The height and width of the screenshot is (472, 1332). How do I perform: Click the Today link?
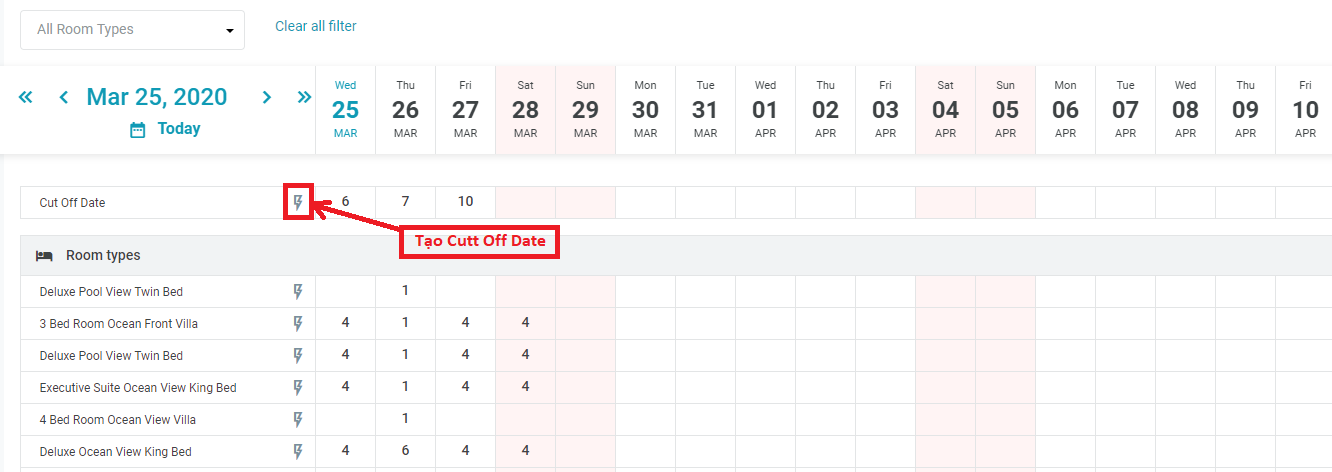pyautogui.click(x=179, y=129)
